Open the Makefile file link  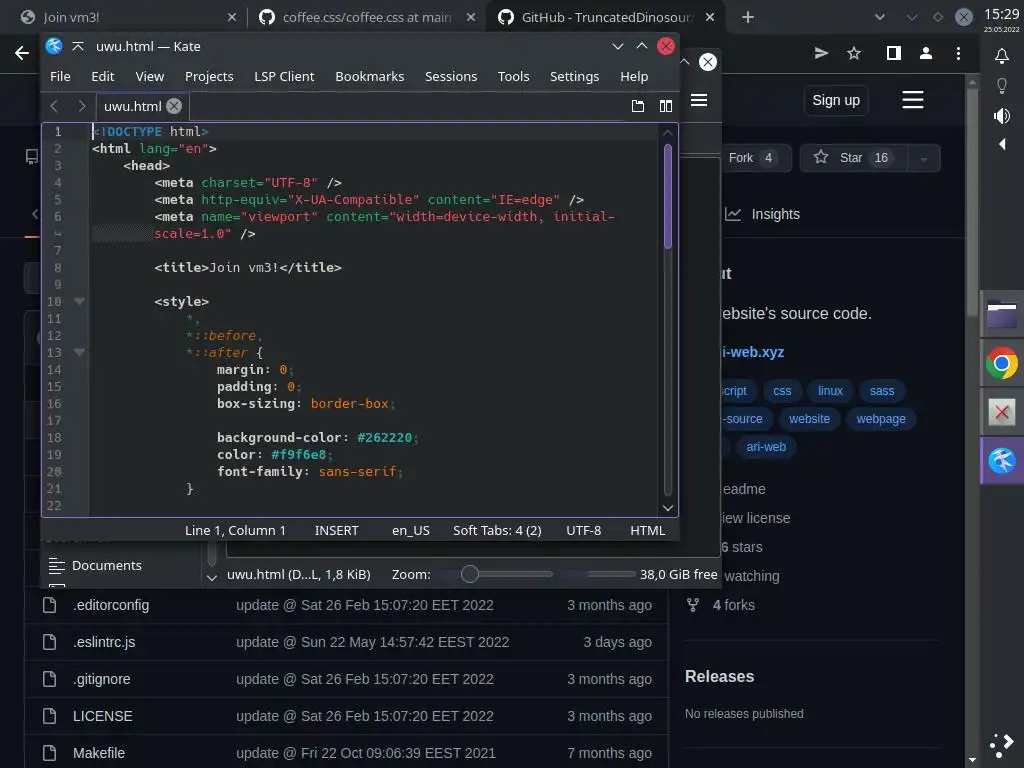point(99,753)
